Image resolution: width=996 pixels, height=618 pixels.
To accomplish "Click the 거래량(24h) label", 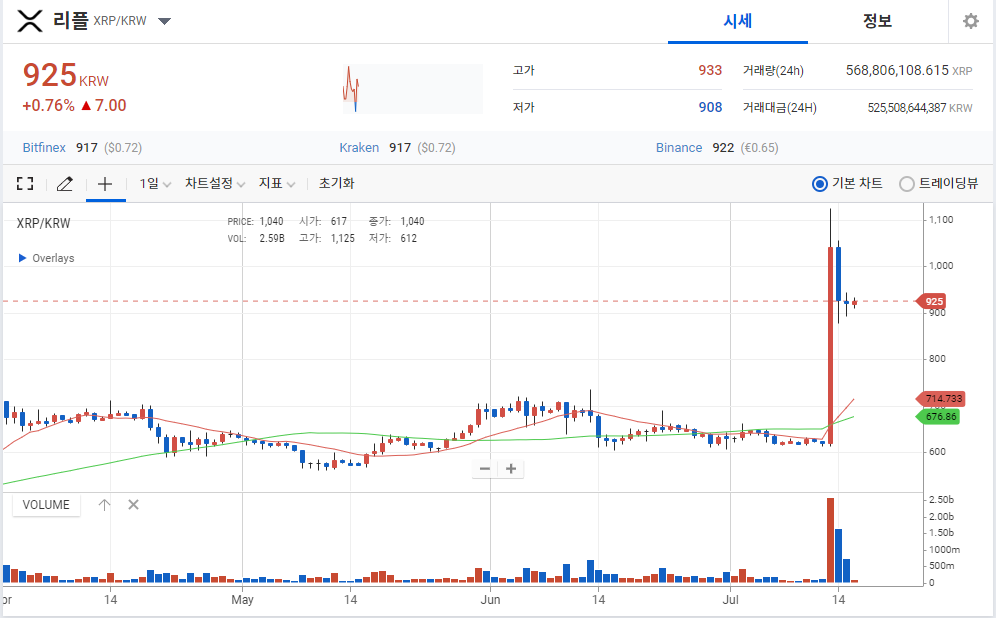I will tap(773, 71).
